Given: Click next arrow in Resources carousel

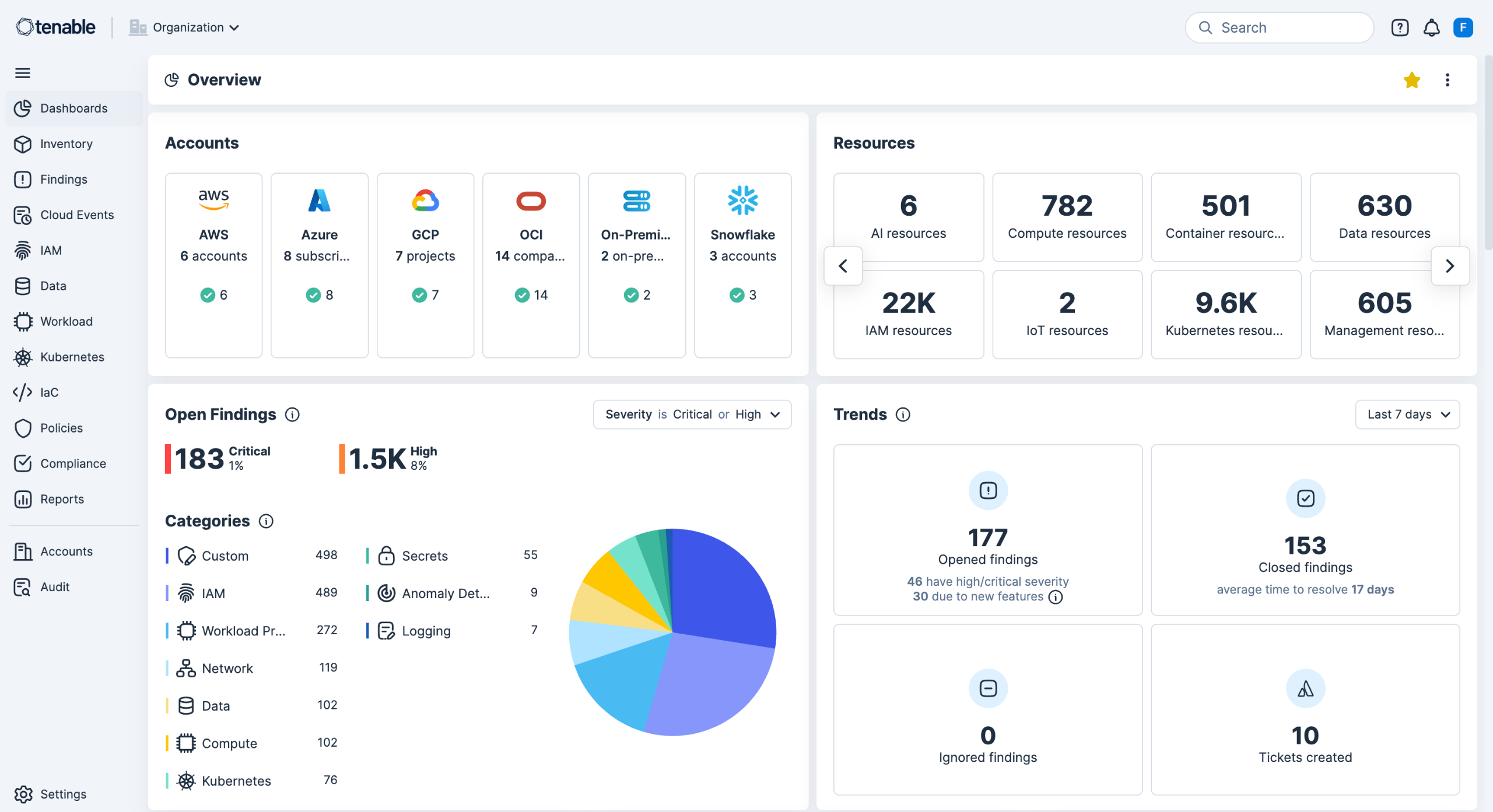Looking at the screenshot, I should click(1450, 266).
